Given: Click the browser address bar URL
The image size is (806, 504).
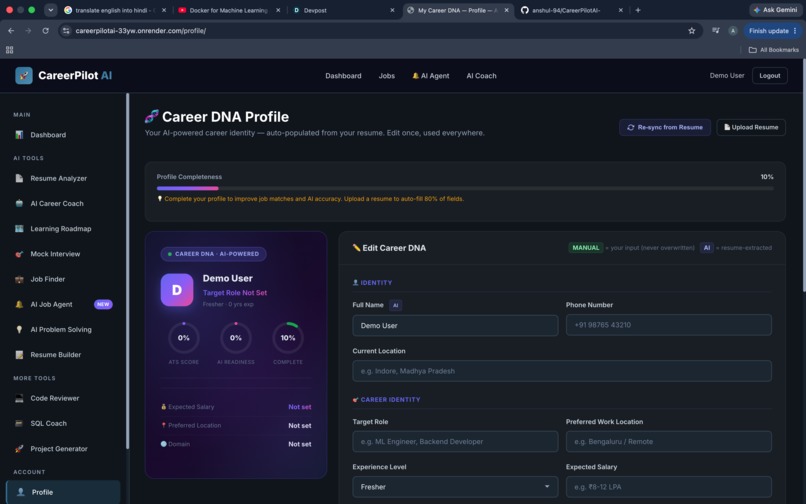Looking at the screenshot, I should pos(140,31).
